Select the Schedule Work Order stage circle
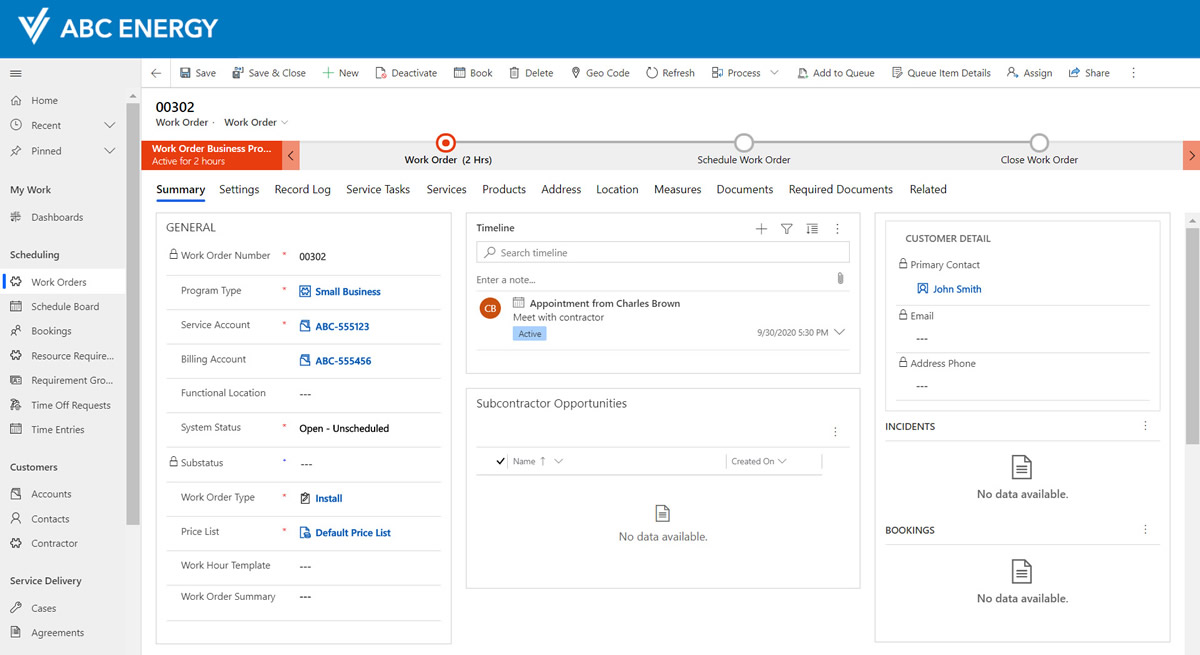 pyautogui.click(x=743, y=143)
